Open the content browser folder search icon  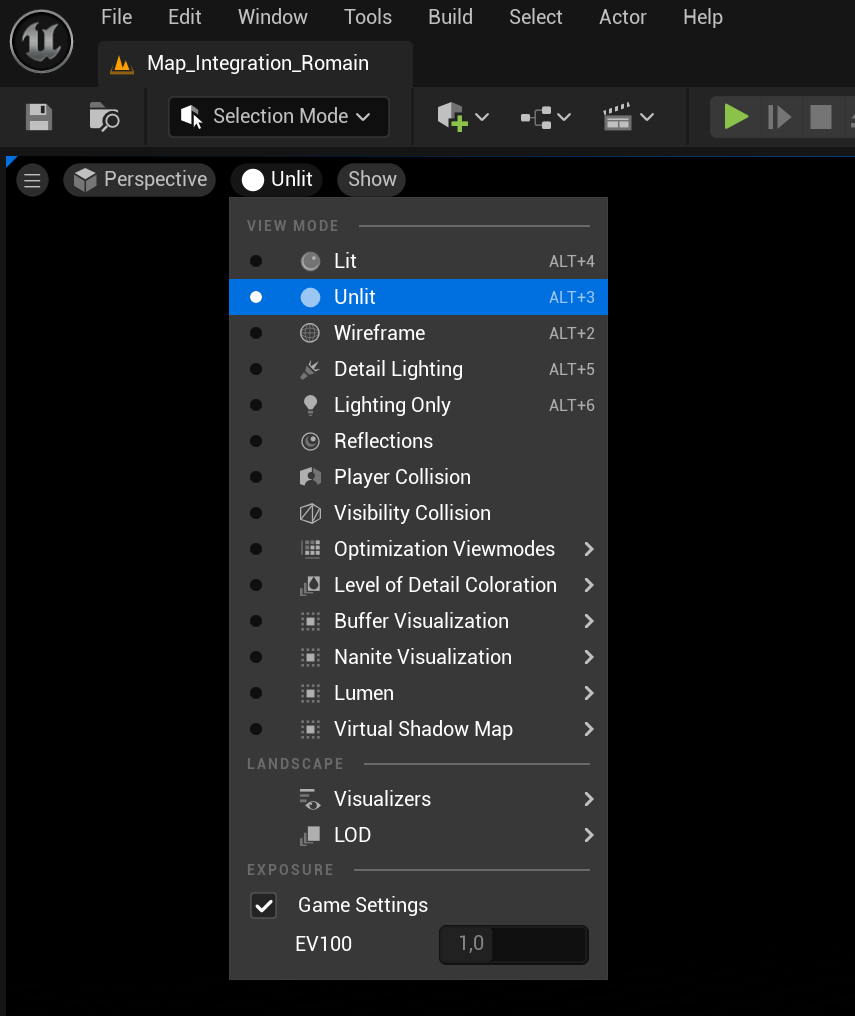pyautogui.click(x=104, y=117)
